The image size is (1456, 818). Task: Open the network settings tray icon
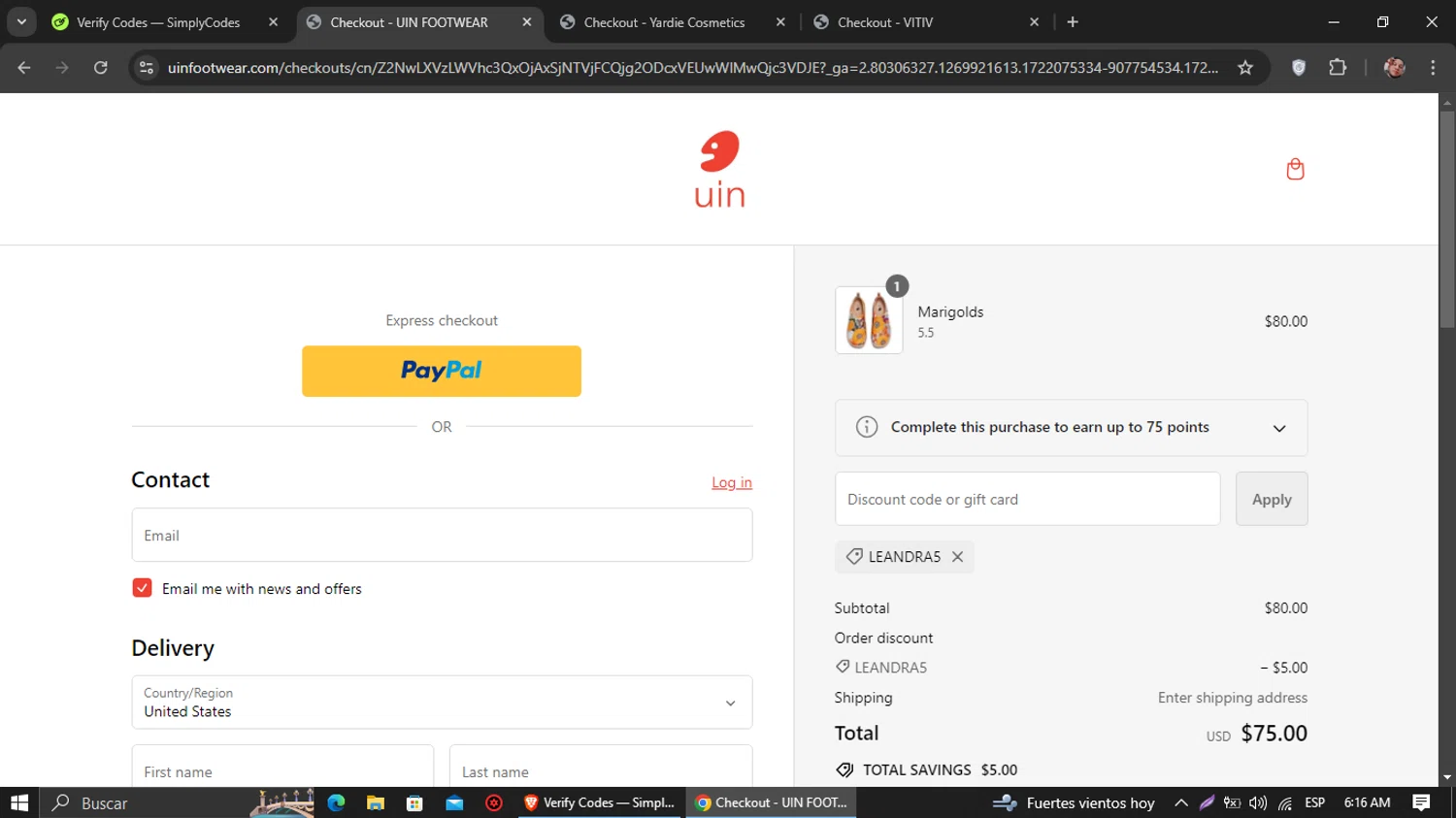1285,802
